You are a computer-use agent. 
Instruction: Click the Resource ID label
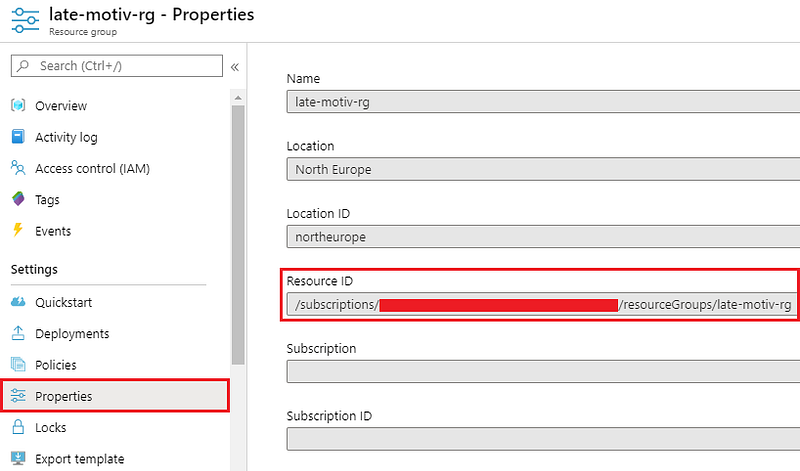(x=319, y=281)
